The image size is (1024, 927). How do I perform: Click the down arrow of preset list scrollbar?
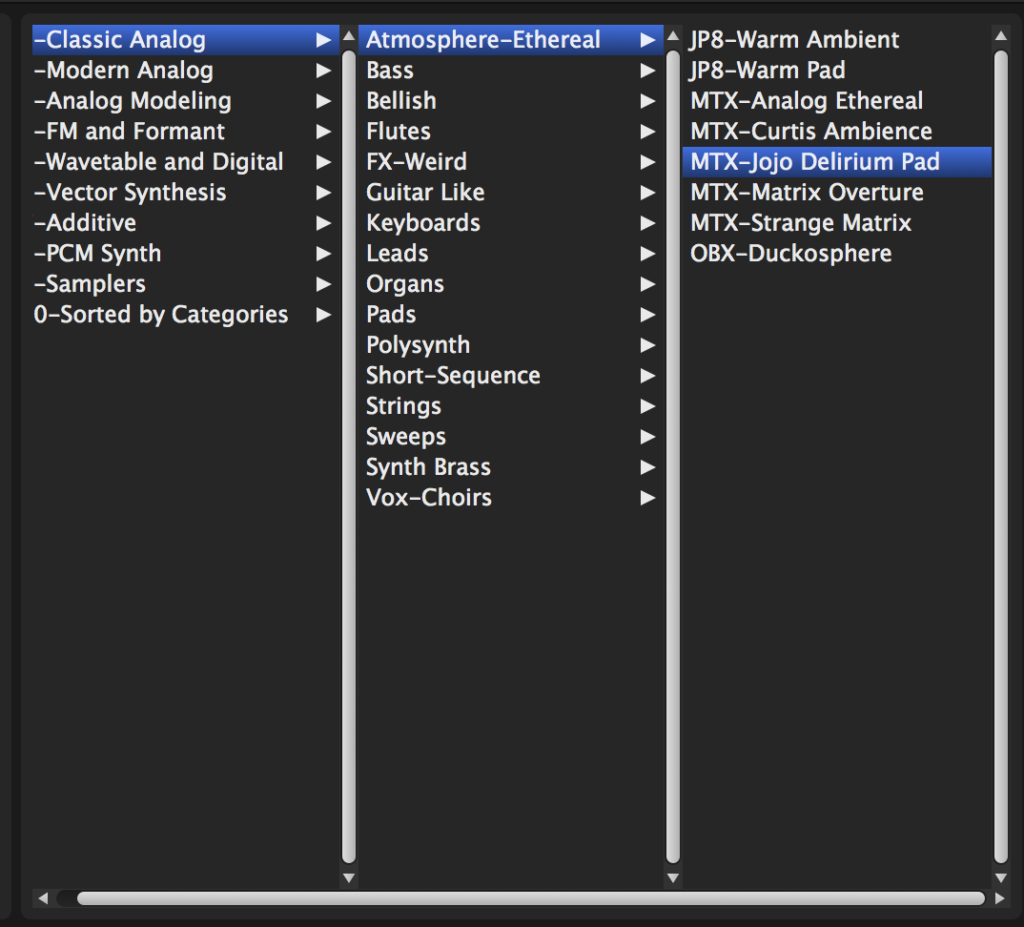[1001, 878]
